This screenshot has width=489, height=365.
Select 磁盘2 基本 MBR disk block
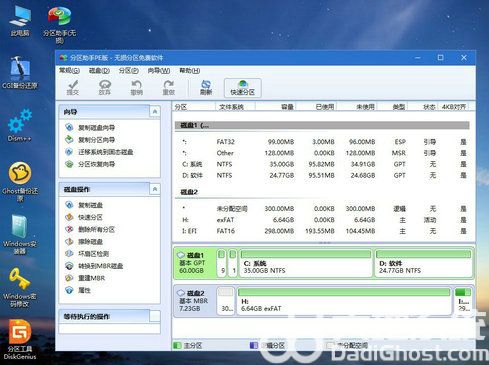(x=194, y=301)
